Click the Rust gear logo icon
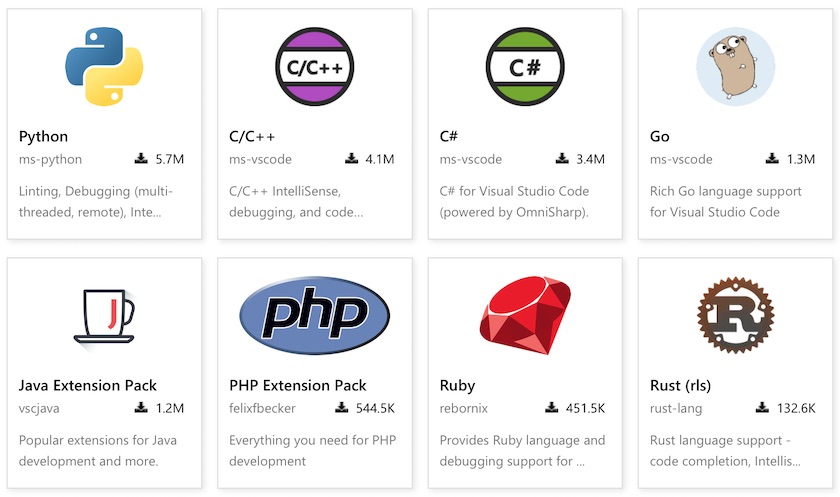Screen dimensions: 840x497 (x=735, y=315)
